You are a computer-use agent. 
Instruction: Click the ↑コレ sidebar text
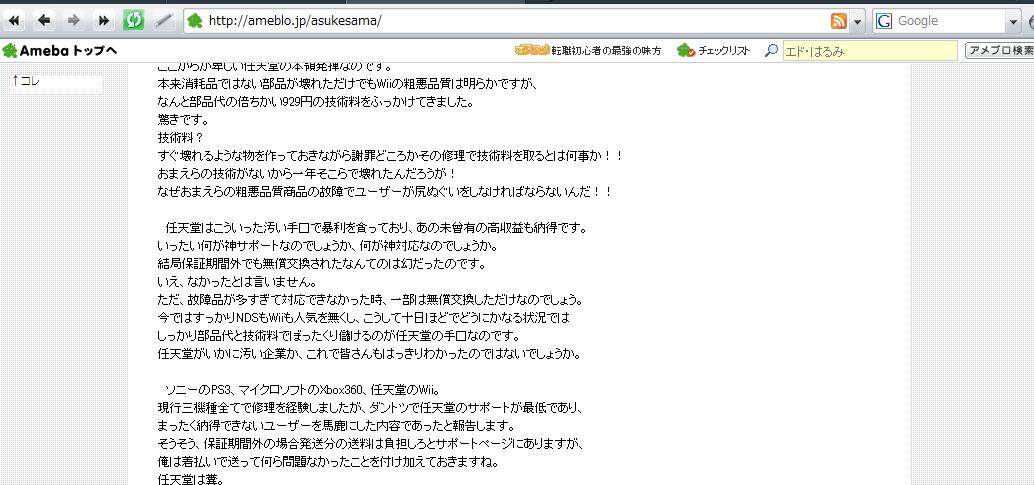pos(26,81)
